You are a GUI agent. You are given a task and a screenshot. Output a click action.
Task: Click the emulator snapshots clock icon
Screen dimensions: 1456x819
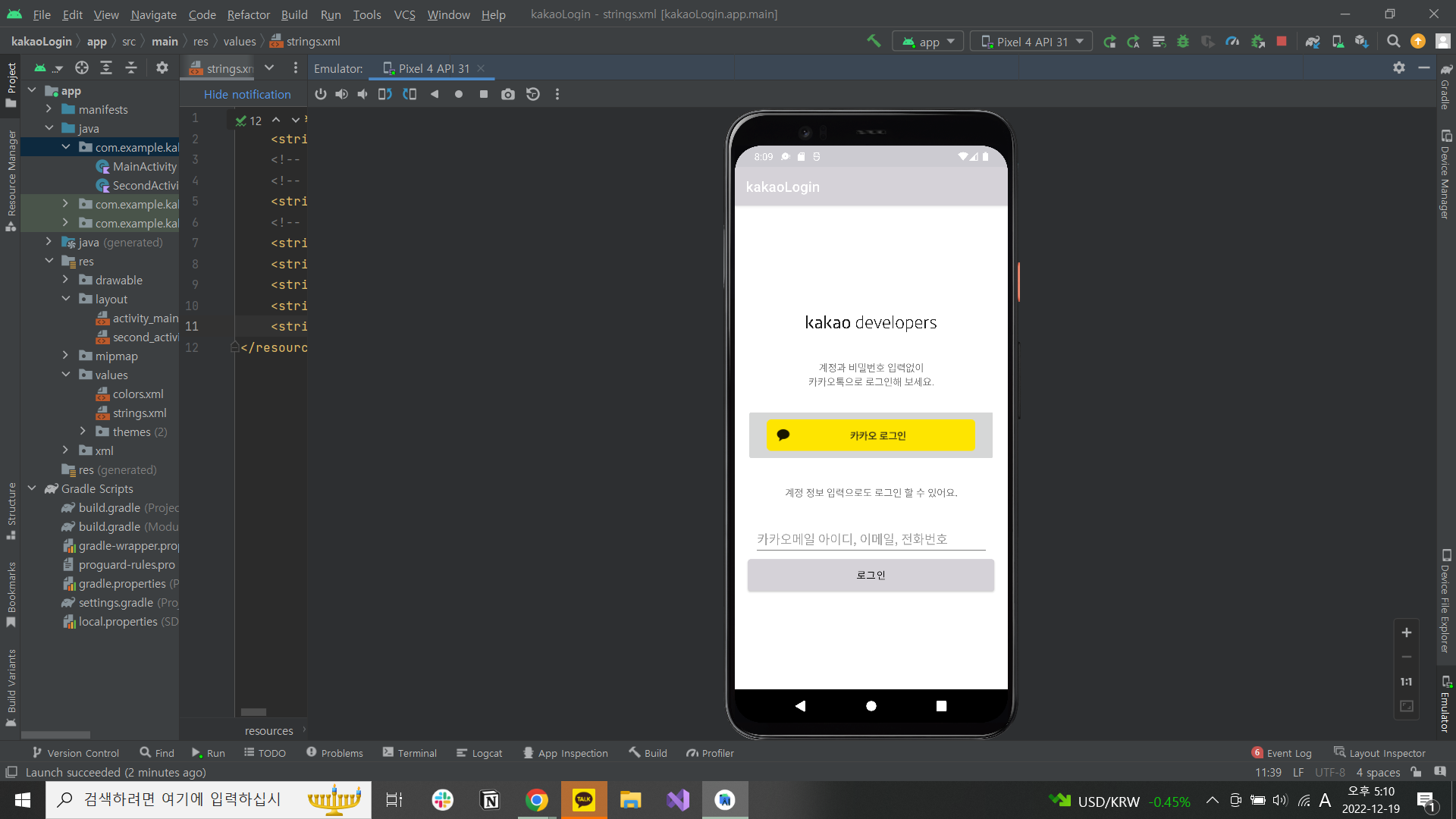click(533, 94)
